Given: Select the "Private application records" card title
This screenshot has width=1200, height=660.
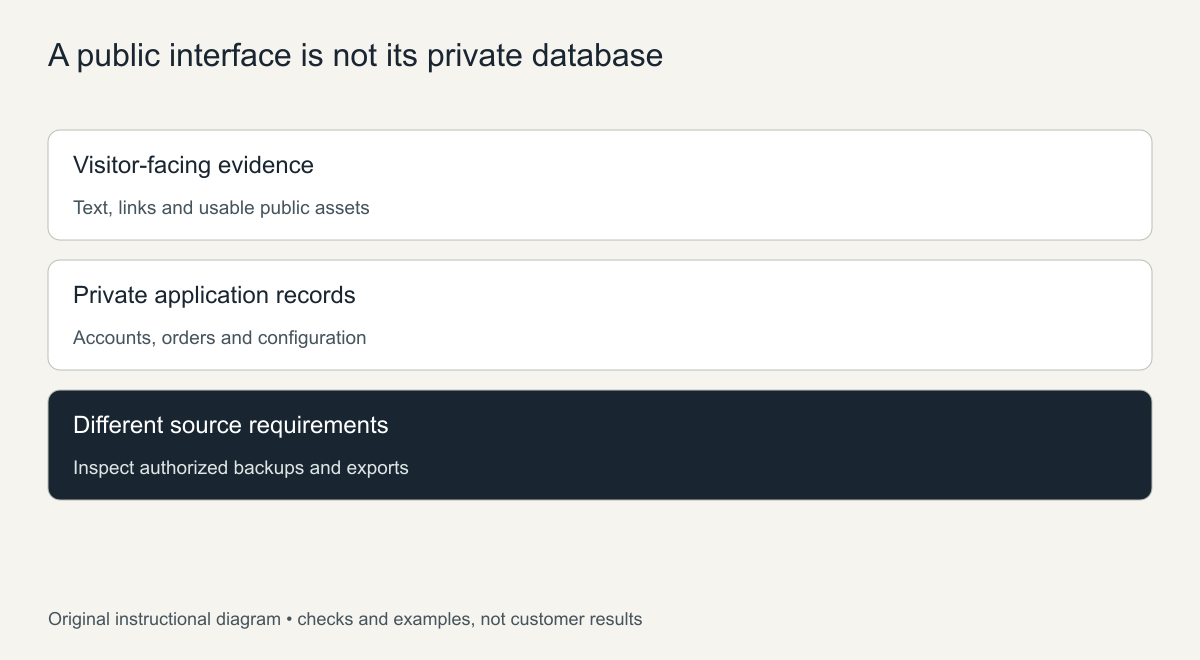Looking at the screenshot, I should (214, 295).
